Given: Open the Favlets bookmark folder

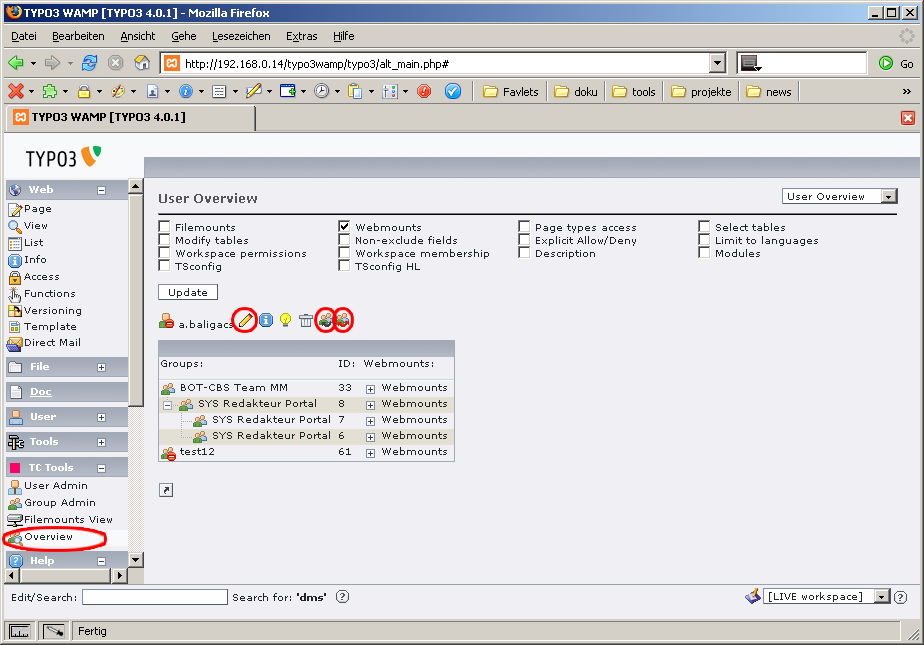Looking at the screenshot, I should tap(510, 91).
